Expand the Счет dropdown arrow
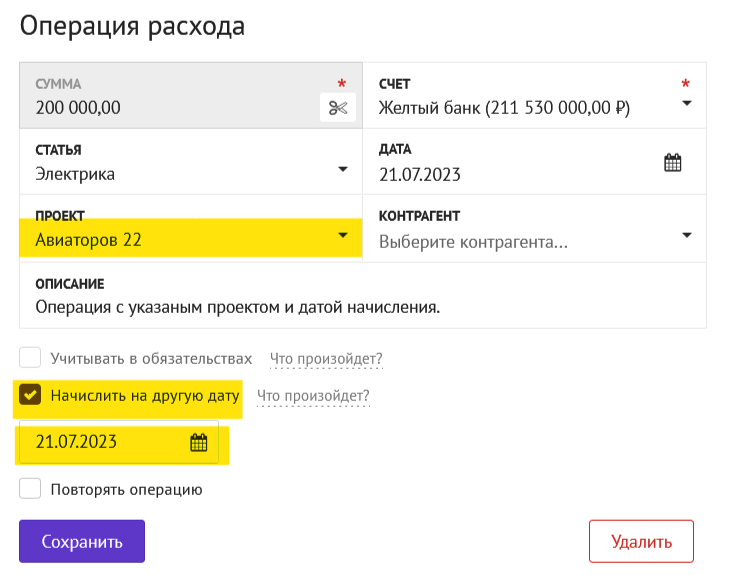Screen dimensions: 733x584 pos(687,102)
